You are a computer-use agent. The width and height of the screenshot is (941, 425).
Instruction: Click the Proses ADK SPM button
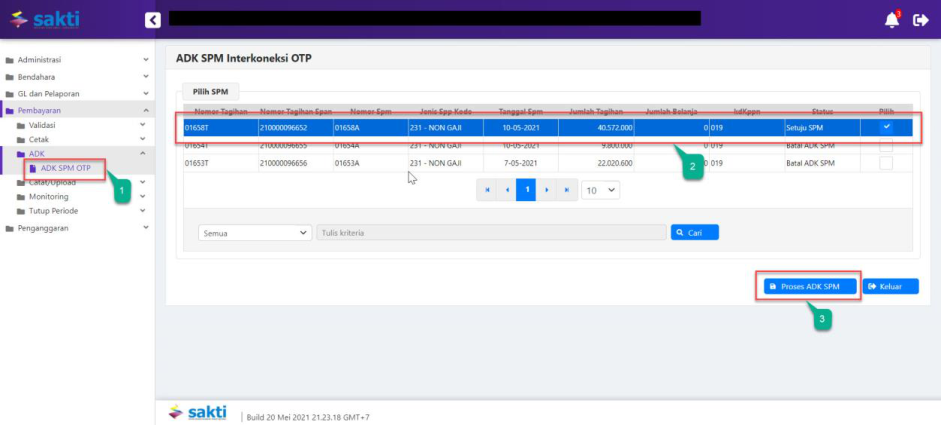808,286
